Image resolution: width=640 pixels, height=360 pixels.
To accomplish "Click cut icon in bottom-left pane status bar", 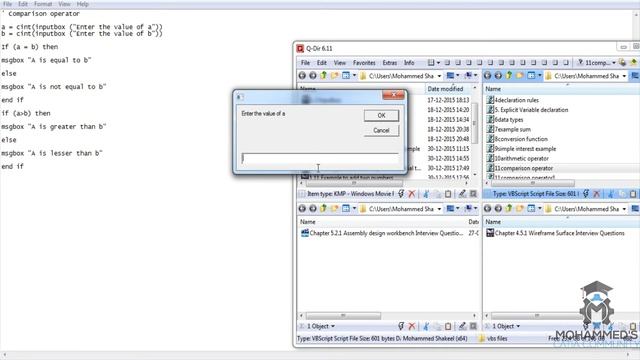I will (426, 326).
